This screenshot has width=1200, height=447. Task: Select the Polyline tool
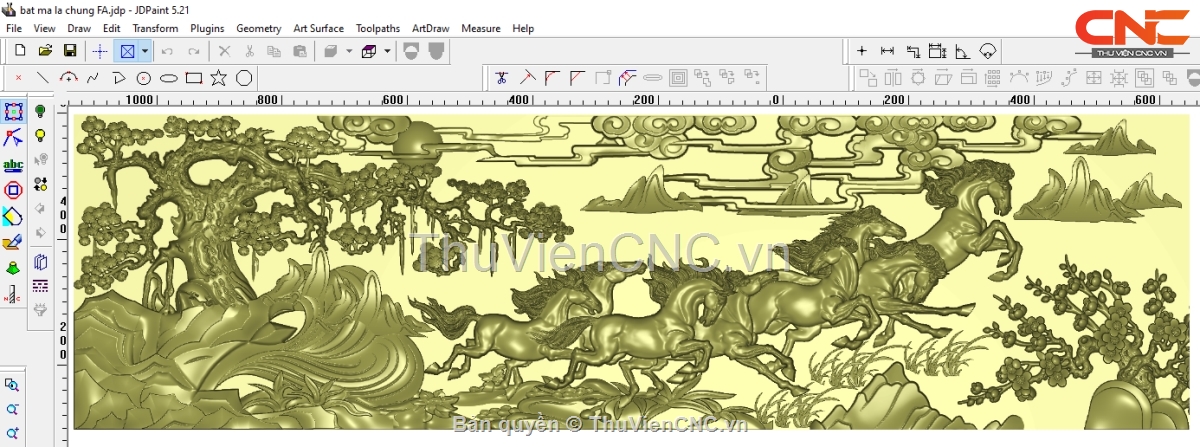118,77
